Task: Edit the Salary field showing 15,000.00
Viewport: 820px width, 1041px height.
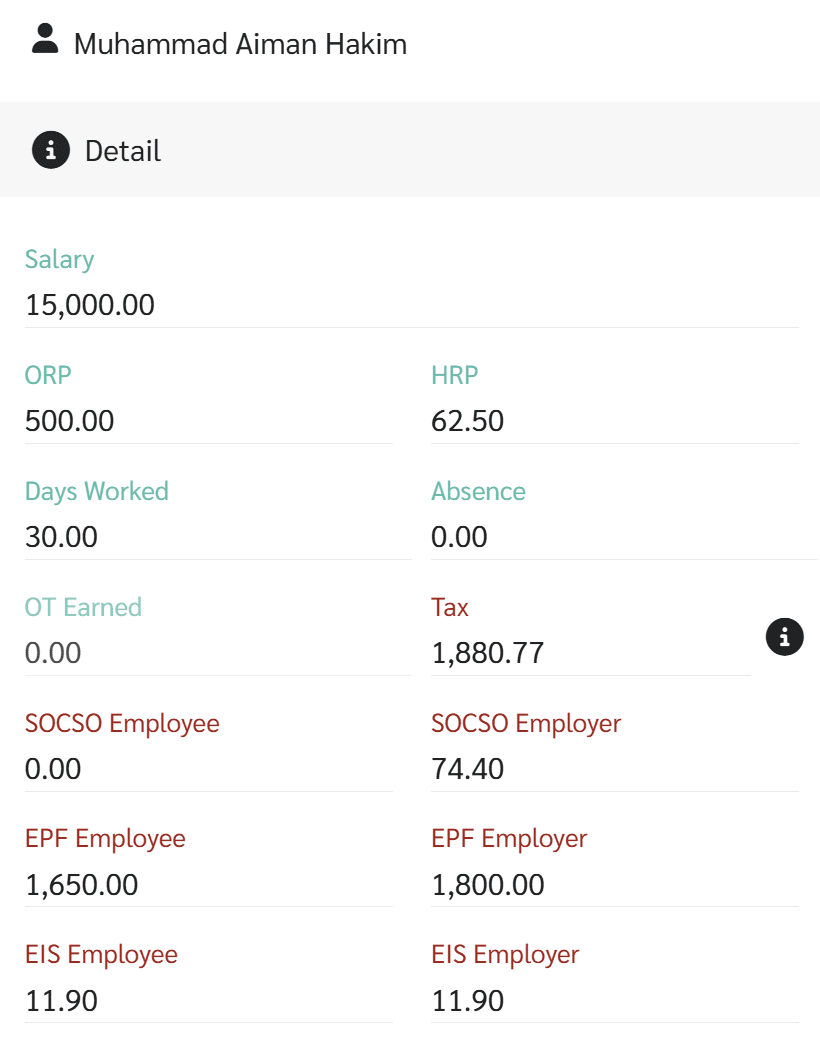Action: [412, 305]
